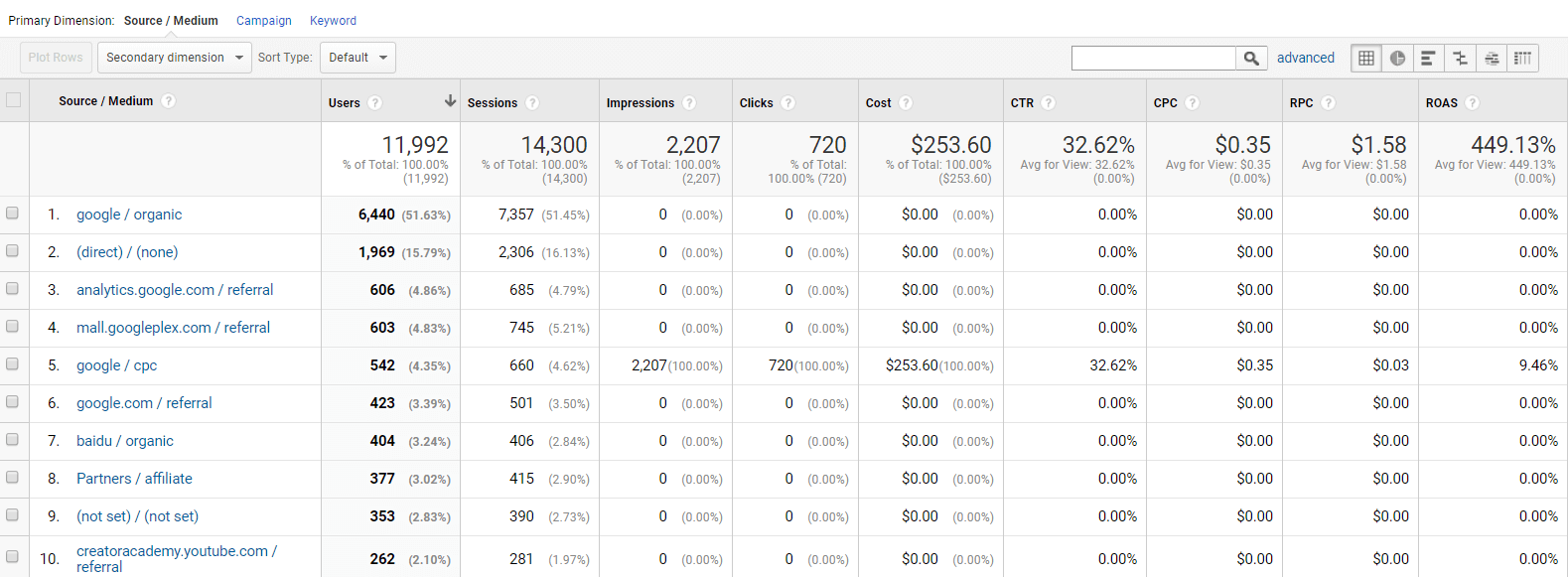Open help icon next to RPC

tap(1328, 102)
